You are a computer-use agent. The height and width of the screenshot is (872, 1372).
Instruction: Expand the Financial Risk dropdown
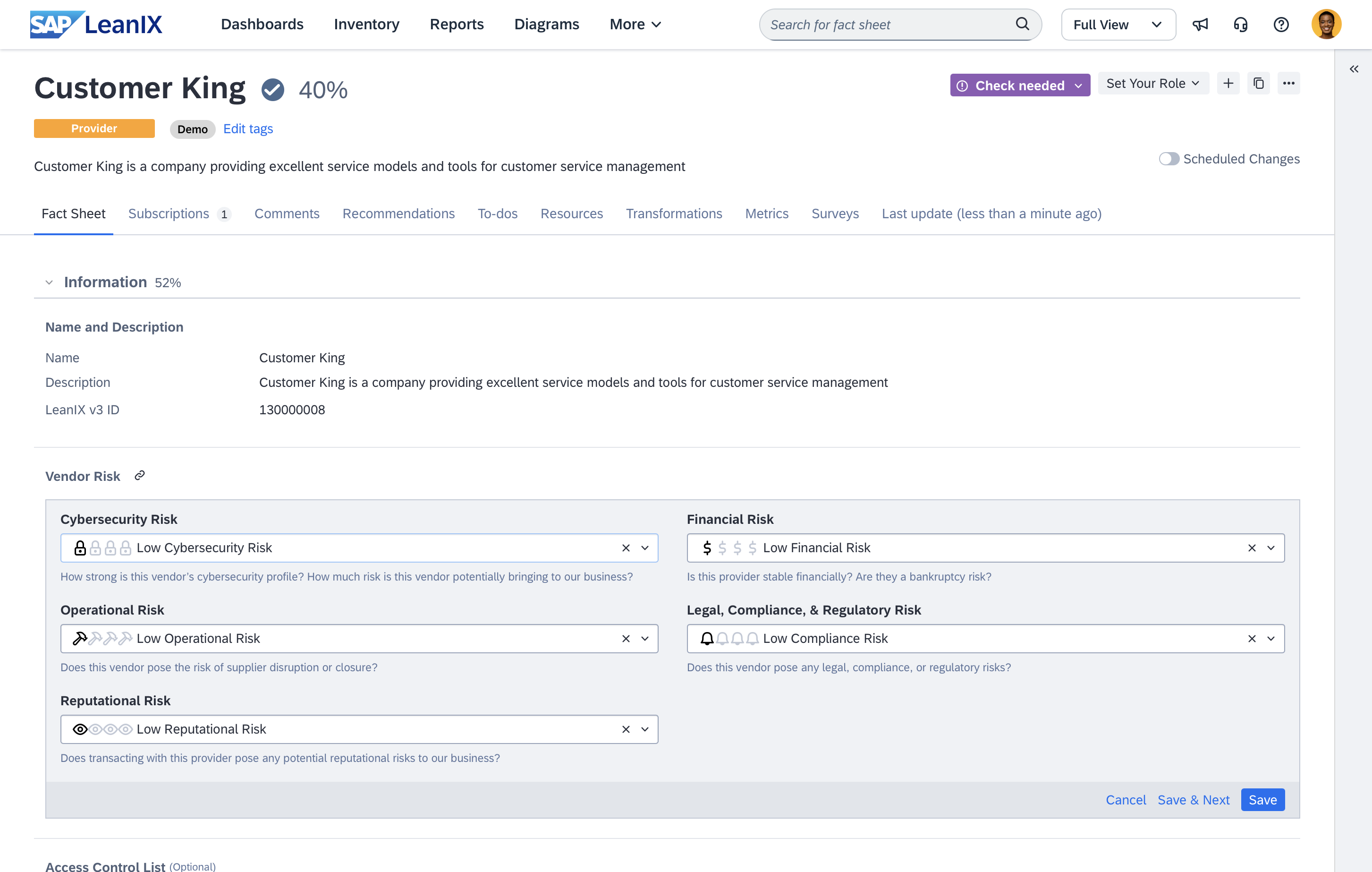pos(1270,547)
